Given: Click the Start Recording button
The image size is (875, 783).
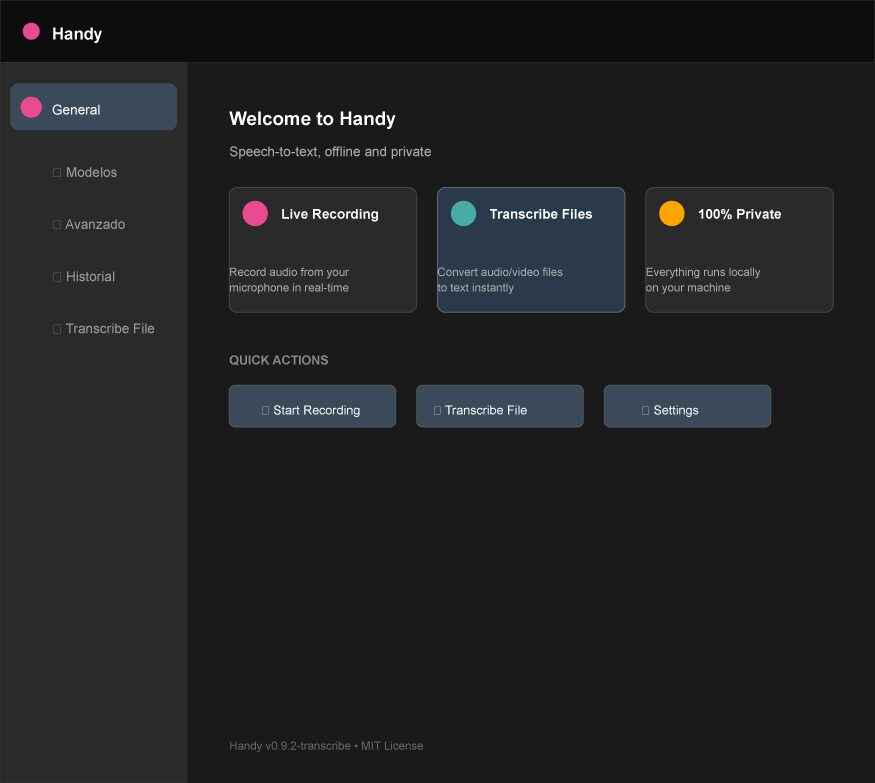Looking at the screenshot, I should pyautogui.click(x=312, y=406).
